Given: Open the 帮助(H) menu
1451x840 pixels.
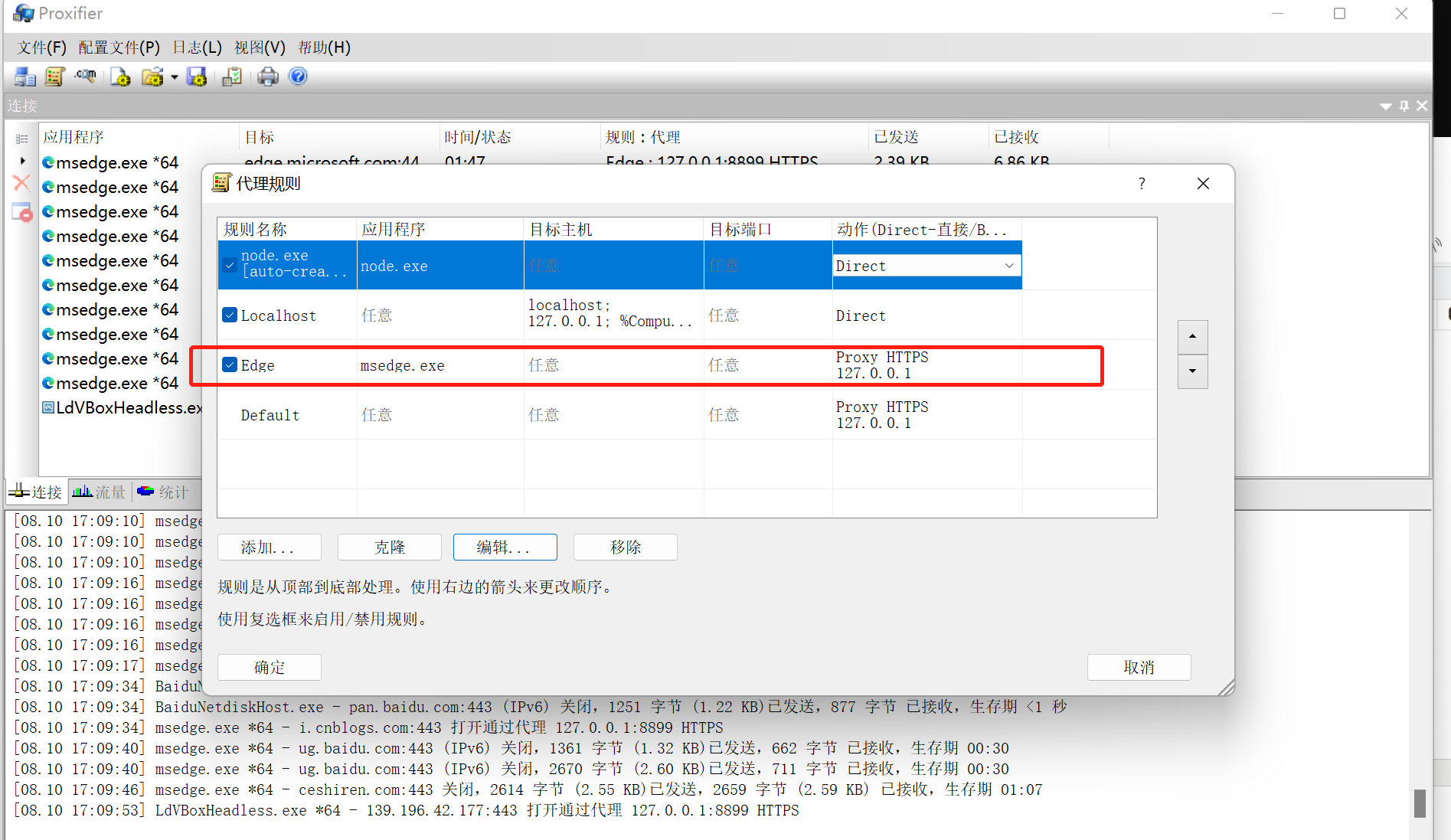Looking at the screenshot, I should [x=324, y=47].
